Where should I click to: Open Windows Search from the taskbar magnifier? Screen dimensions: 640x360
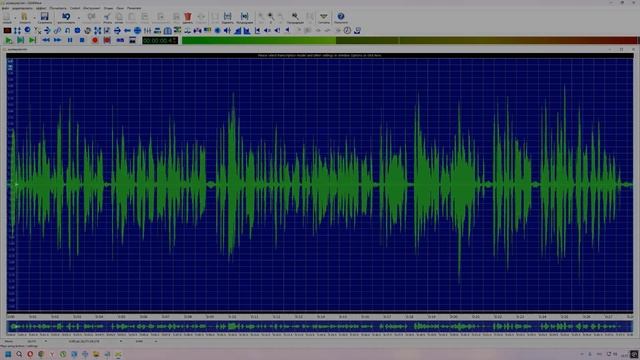pyautogui.click(x=19, y=354)
